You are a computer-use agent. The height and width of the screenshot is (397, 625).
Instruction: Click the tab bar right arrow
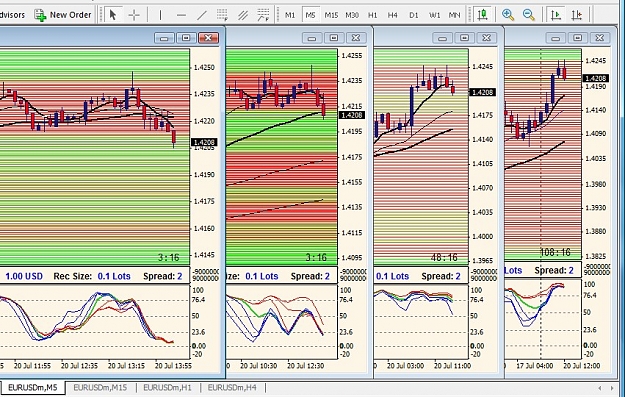pyautogui.click(x=612, y=388)
